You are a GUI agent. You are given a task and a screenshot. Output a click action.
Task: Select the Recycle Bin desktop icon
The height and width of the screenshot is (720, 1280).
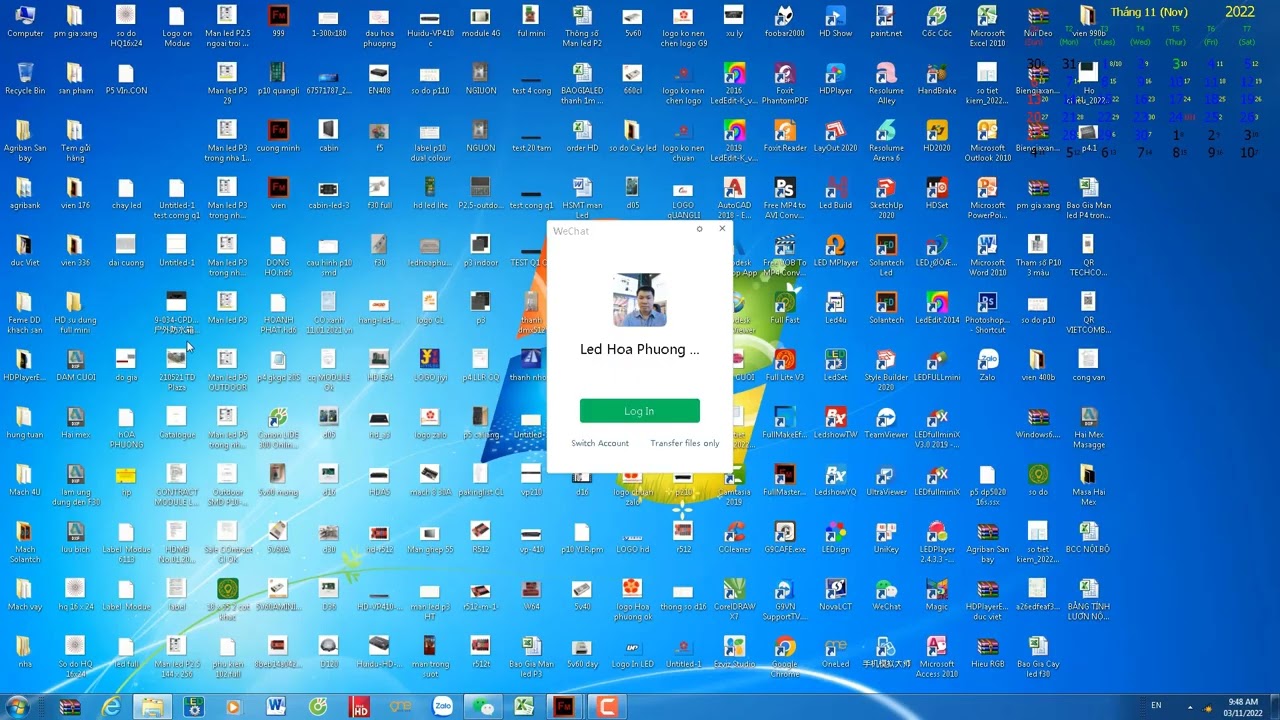pyautogui.click(x=24, y=79)
